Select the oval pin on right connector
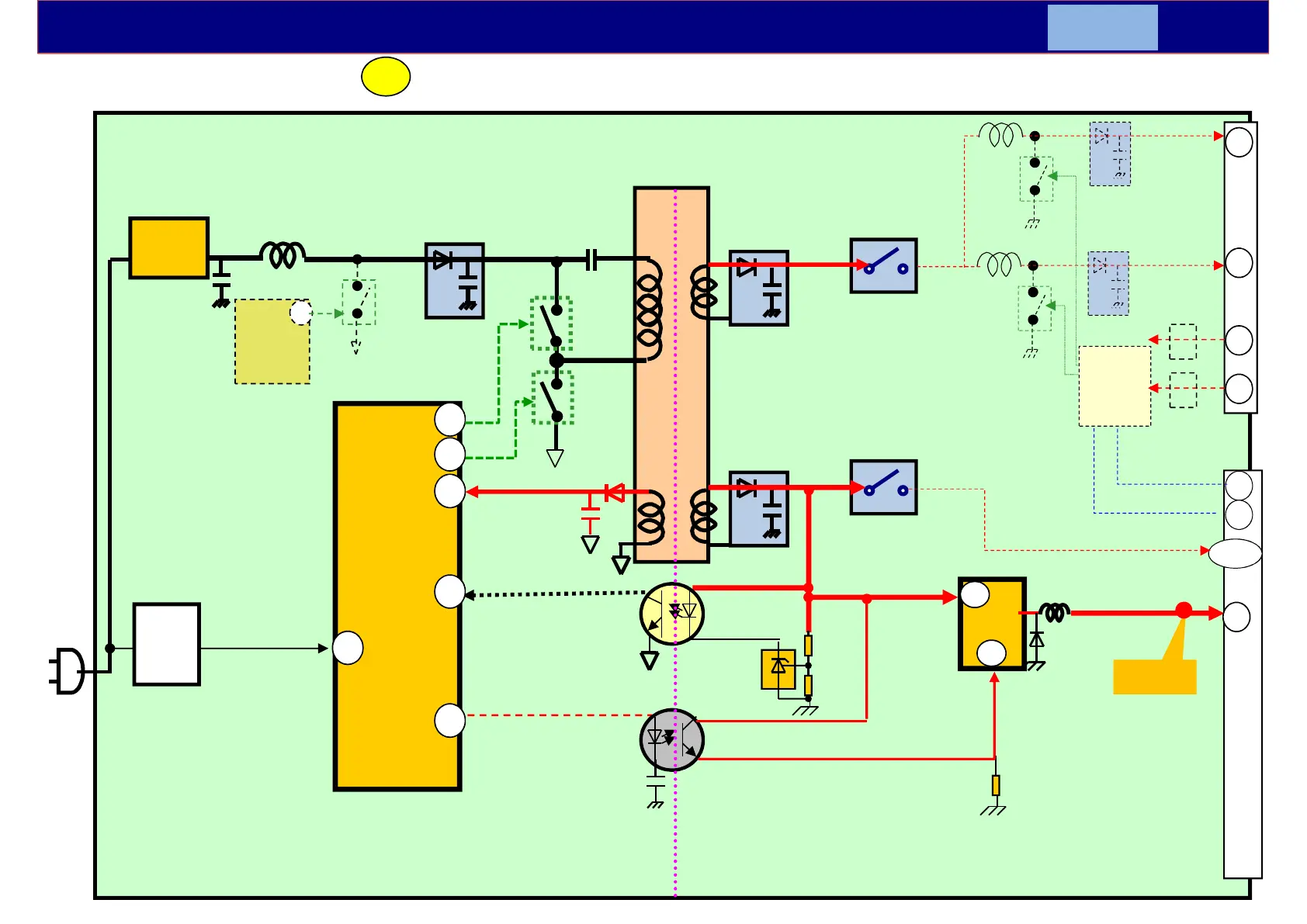 (x=1236, y=554)
